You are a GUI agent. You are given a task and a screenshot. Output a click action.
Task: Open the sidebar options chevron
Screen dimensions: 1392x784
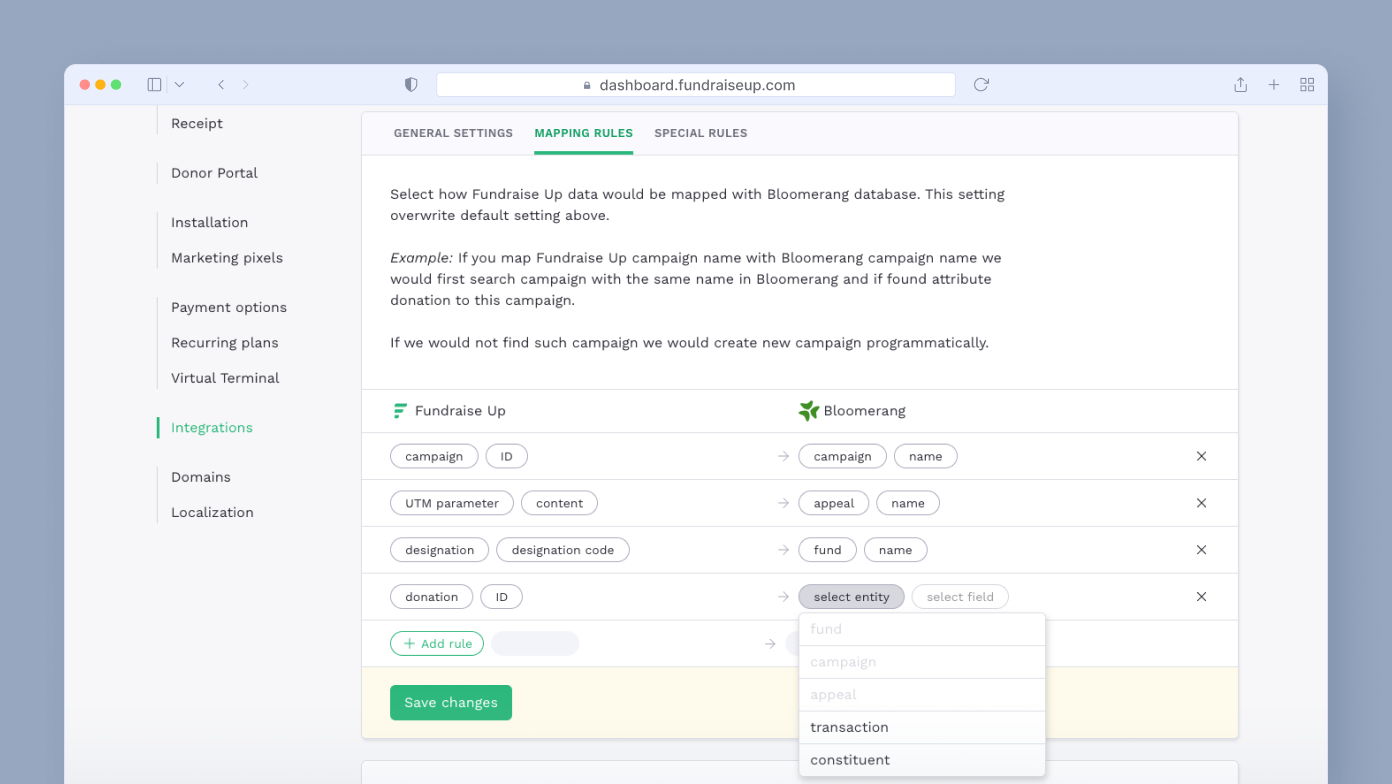pyautogui.click(x=179, y=85)
